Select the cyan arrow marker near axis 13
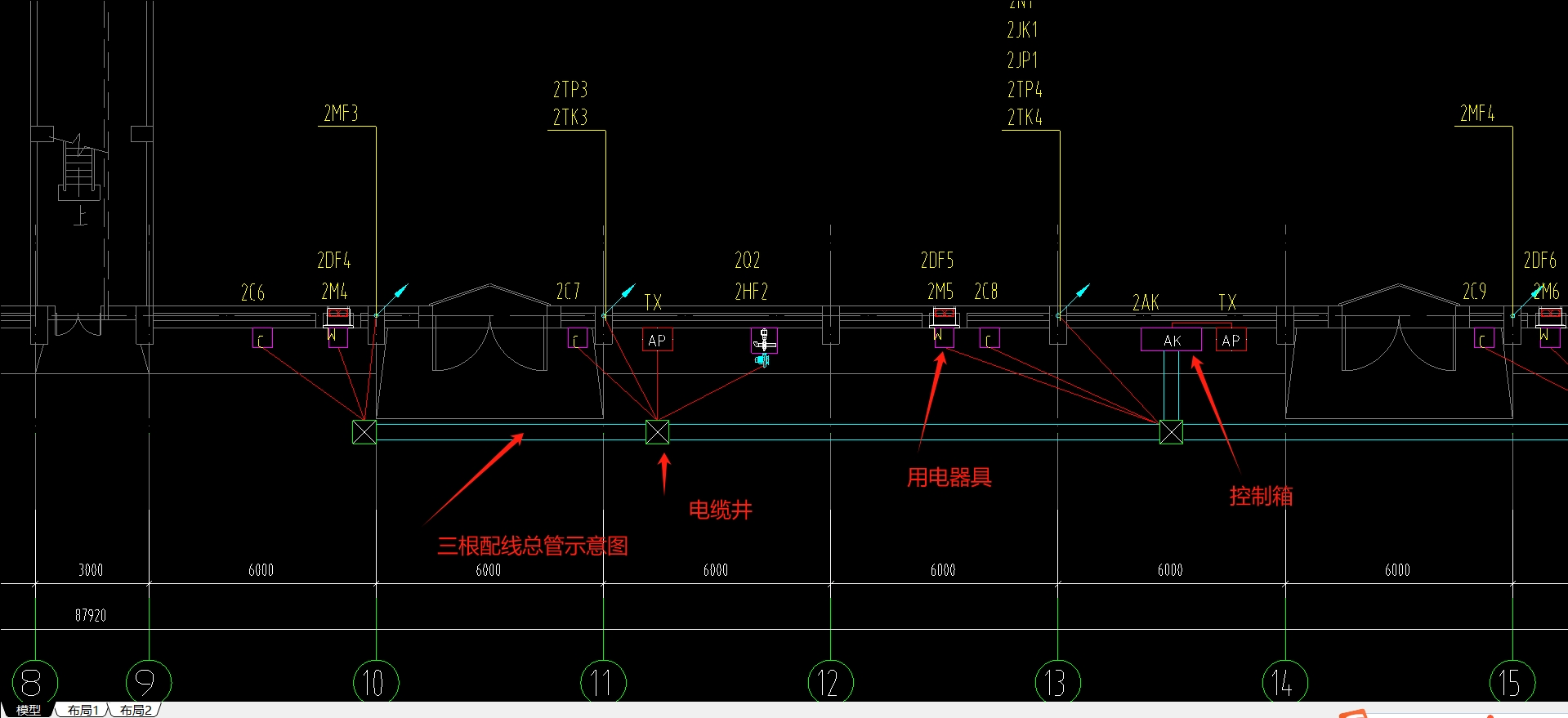 [x=1074, y=300]
